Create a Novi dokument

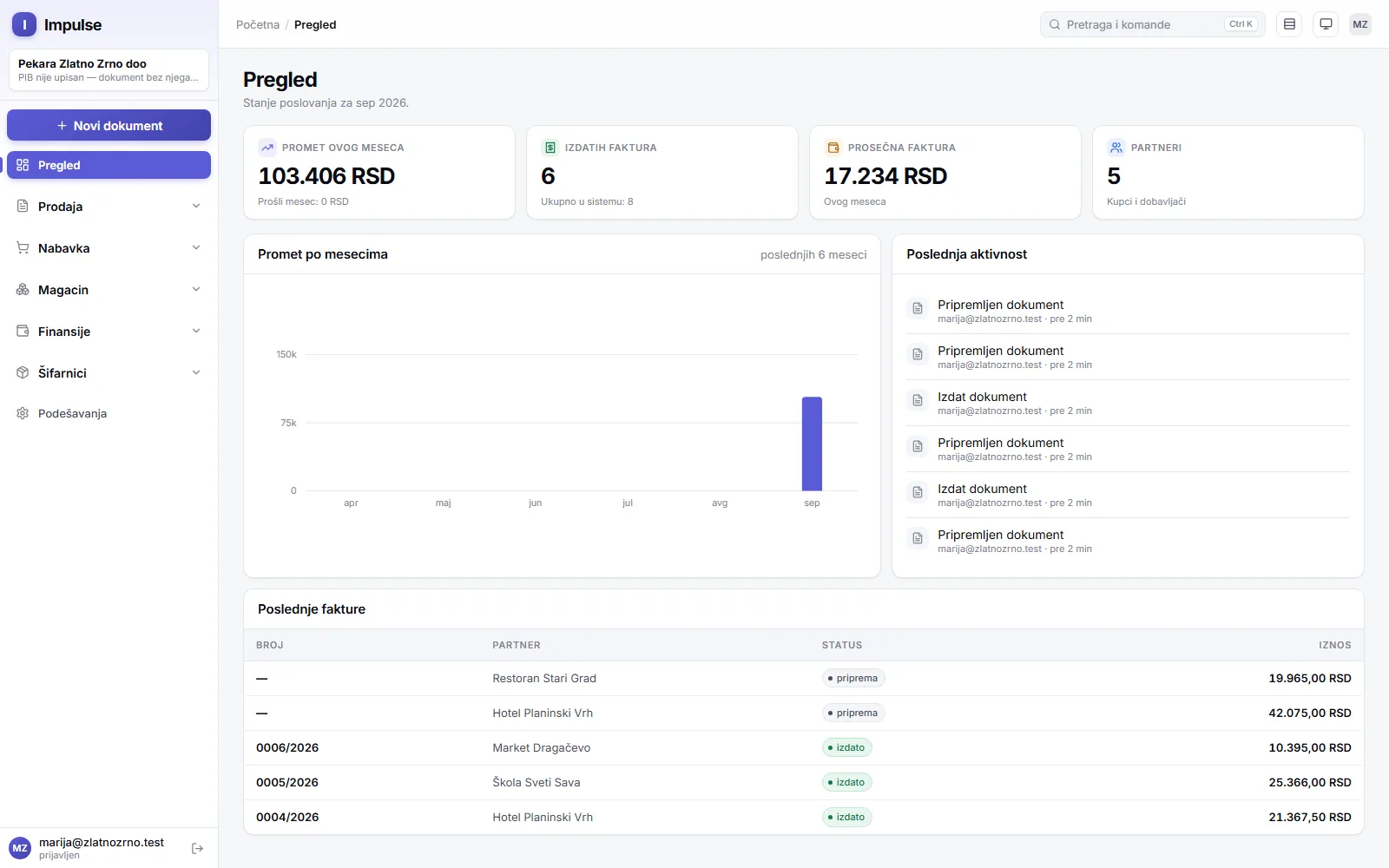pyautogui.click(x=109, y=125)
